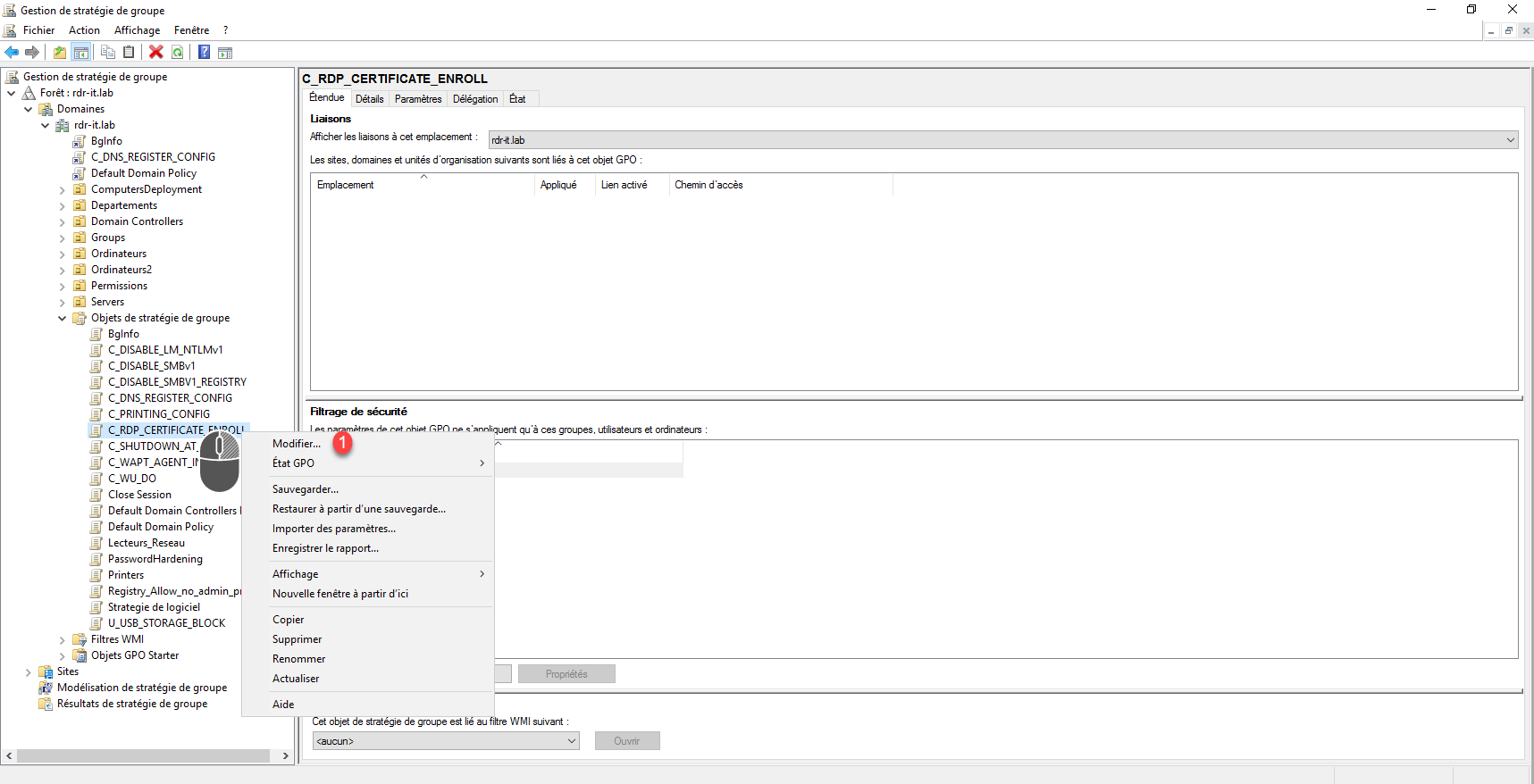Click the tree pane horizontal scrollbar
Image resolution: width=1534 pixels, height=784 pixels.
[x=143, y=755]
